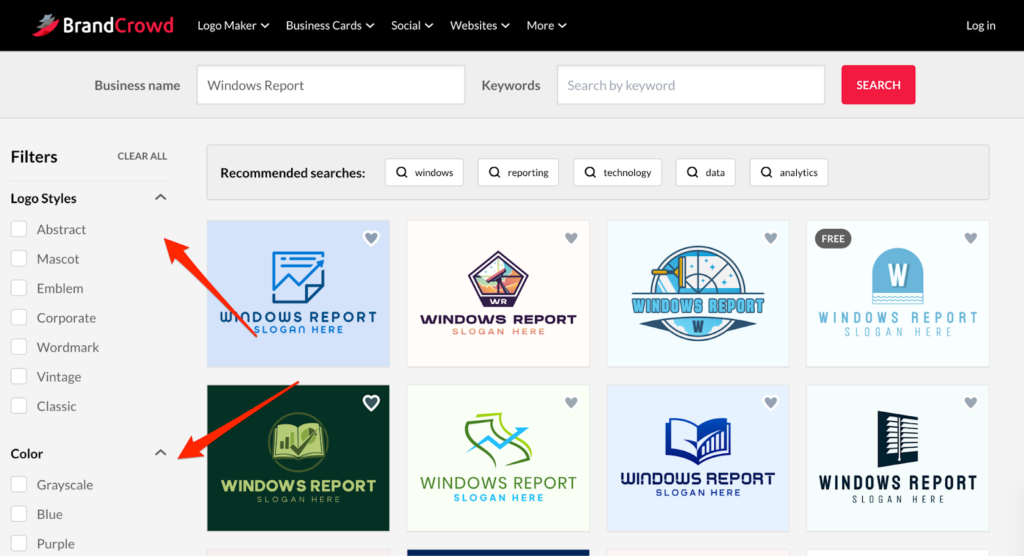
Task: Check the Mascot logo style
Action: (19, 259)
